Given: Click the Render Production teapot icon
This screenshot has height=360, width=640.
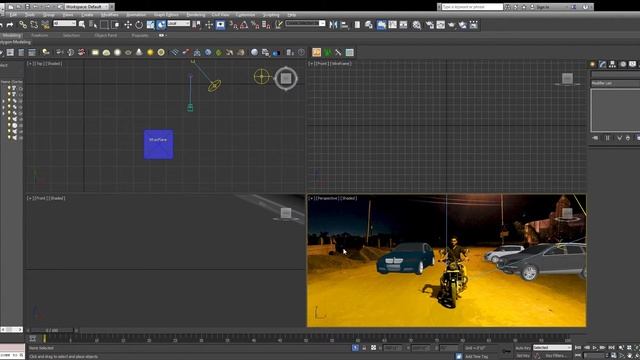Looking at the screenshot, I should tap(452, 25).
